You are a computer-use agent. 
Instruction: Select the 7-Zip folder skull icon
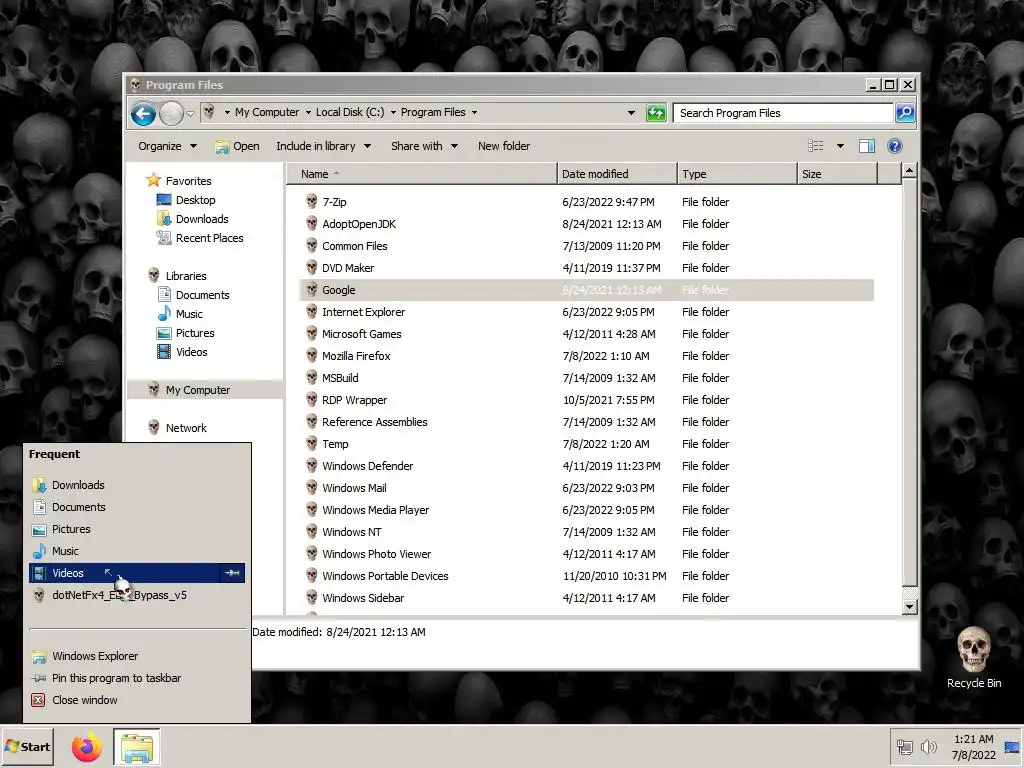(x=312, y=202)
